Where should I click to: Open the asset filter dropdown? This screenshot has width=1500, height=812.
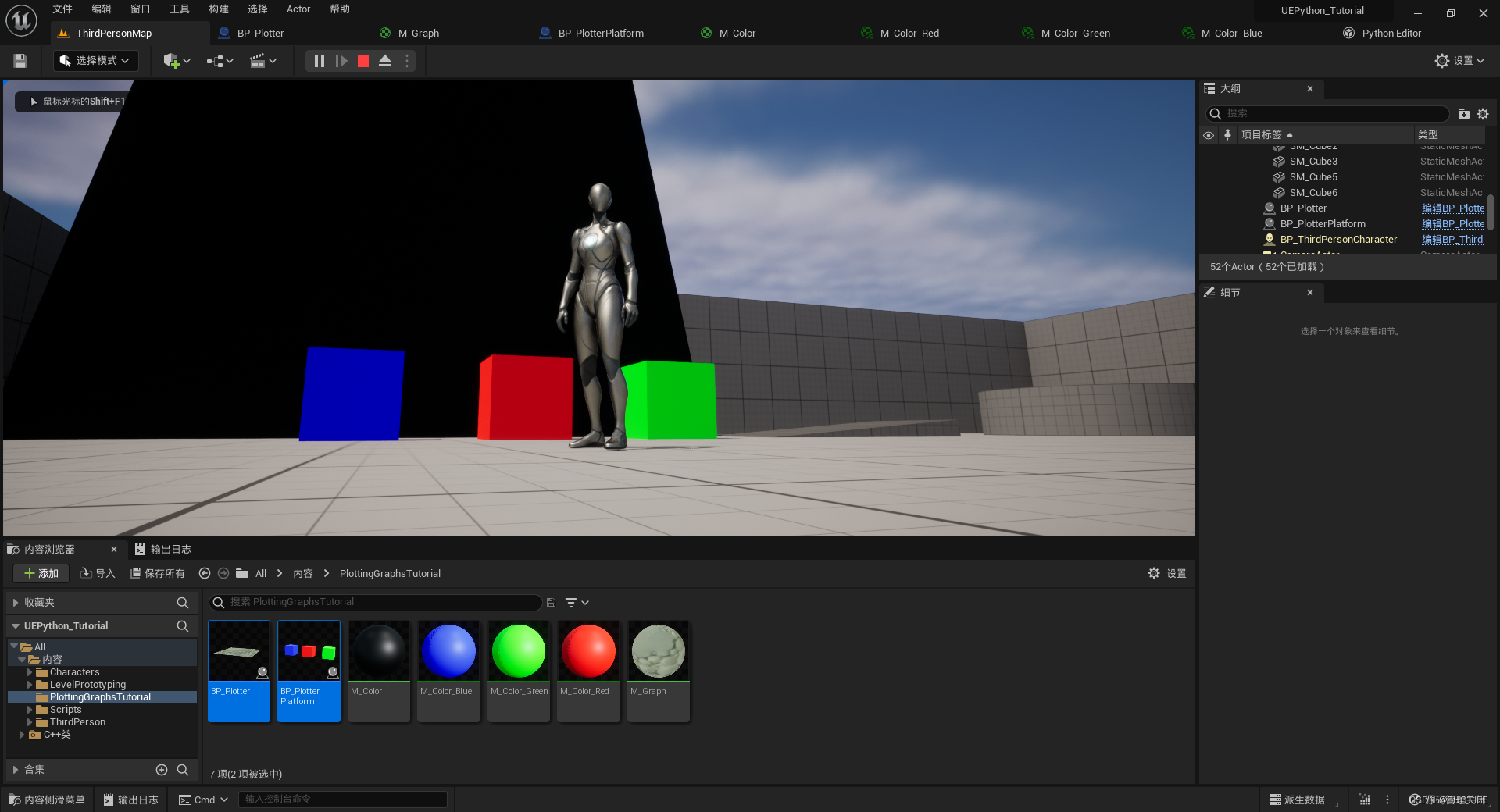577,603
